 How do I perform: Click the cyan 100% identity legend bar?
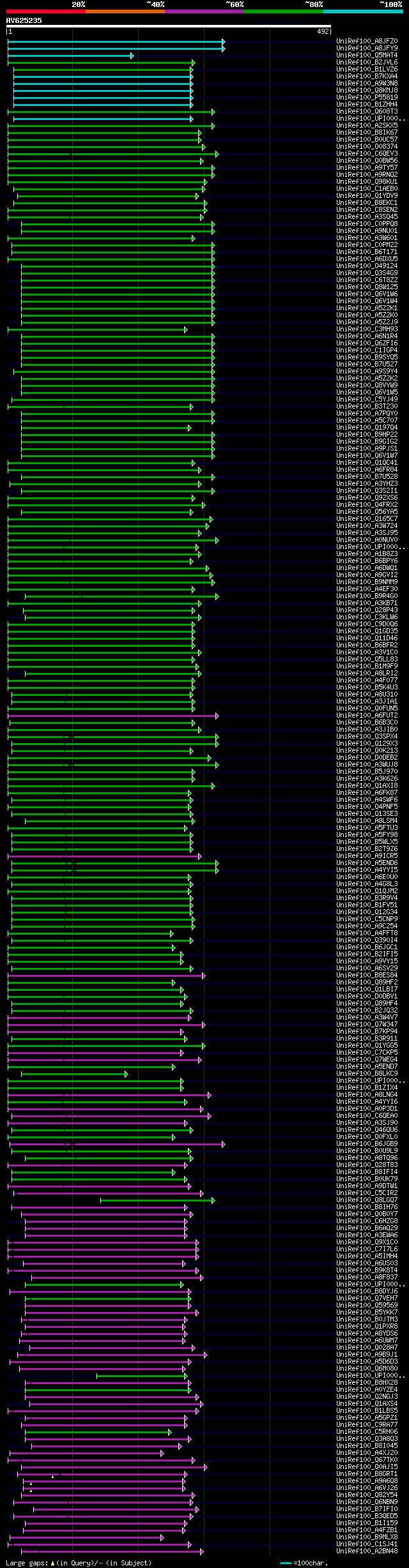click(x=363, y=11)
